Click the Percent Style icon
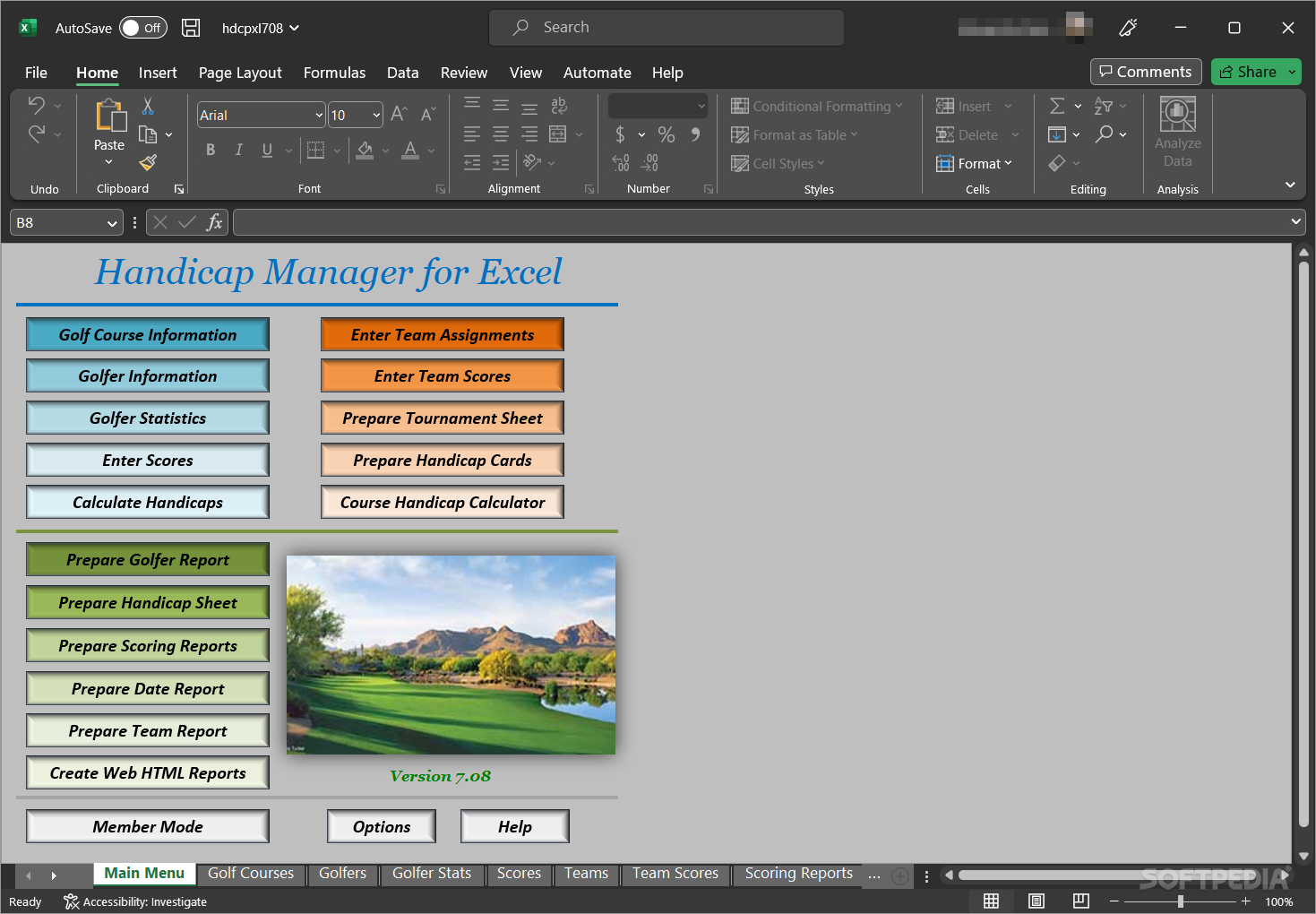This screenshot has width=1316, height=914. tap(666, 134)
